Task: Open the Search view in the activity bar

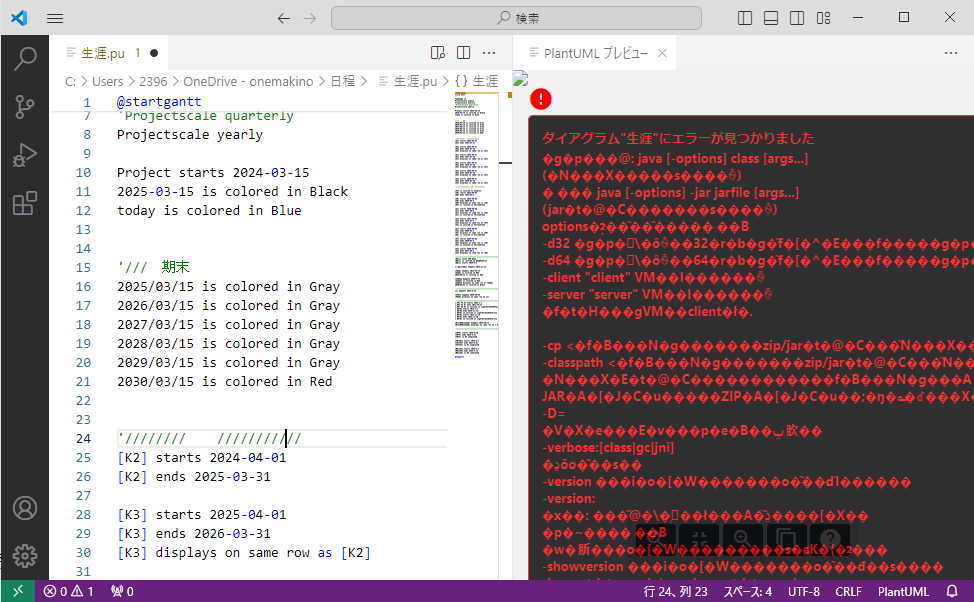Action: [24, 58]
